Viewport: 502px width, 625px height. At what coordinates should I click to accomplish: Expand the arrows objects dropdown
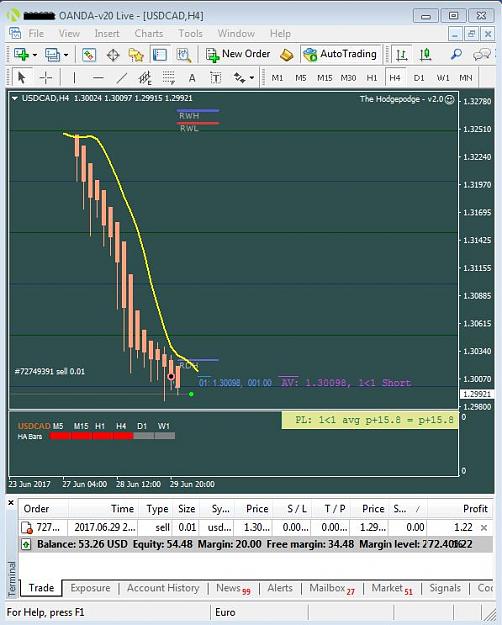[x=252, y=78]
